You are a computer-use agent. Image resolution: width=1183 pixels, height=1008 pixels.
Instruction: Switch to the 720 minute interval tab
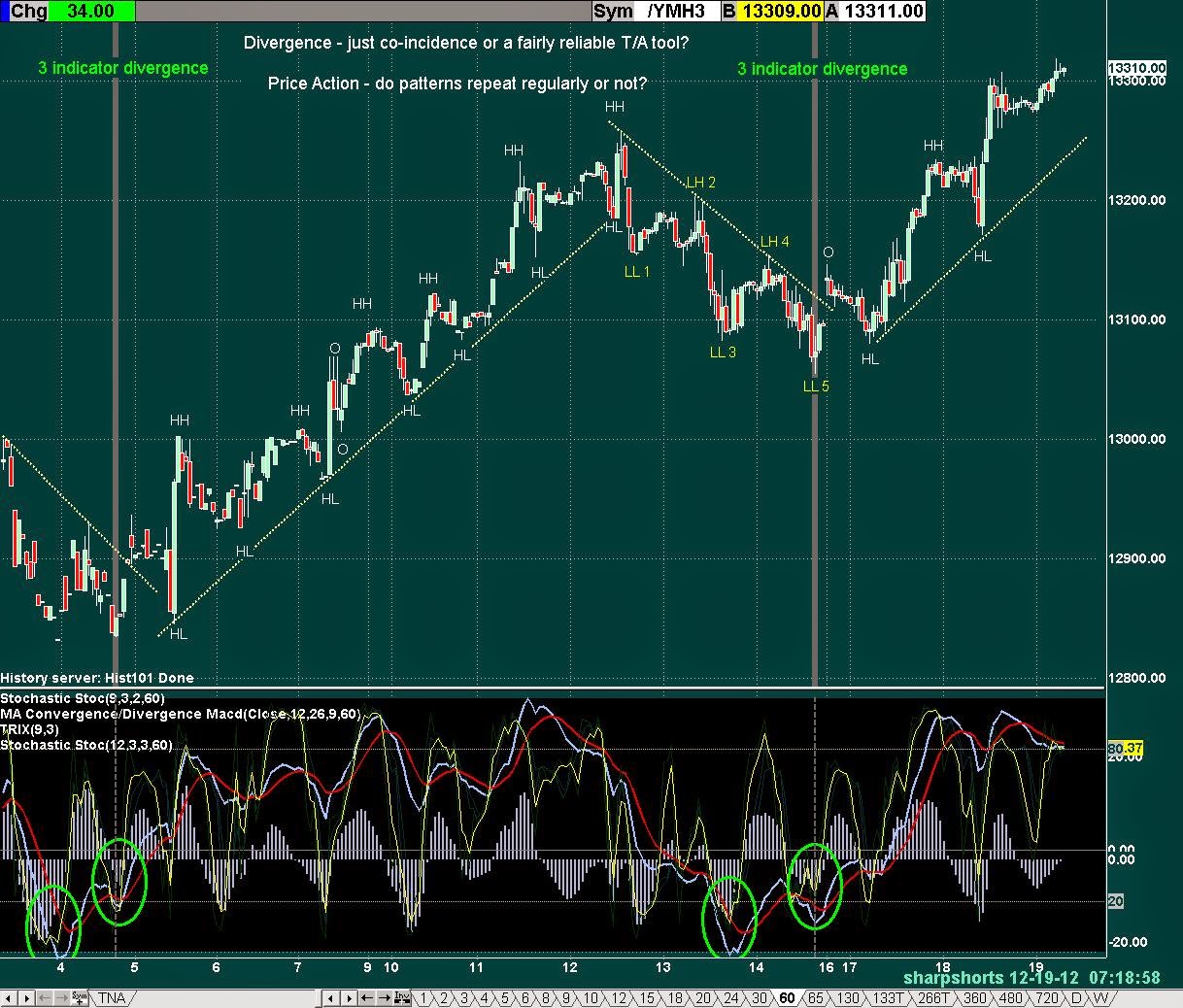click(x=1047, y=998)
